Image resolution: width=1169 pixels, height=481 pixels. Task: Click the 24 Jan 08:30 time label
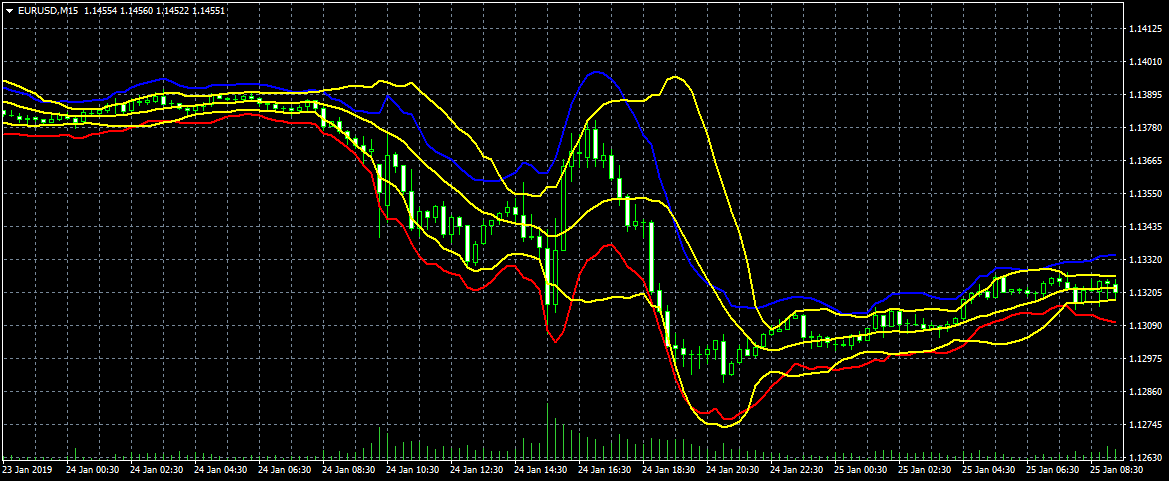click(x=349, y=471)
